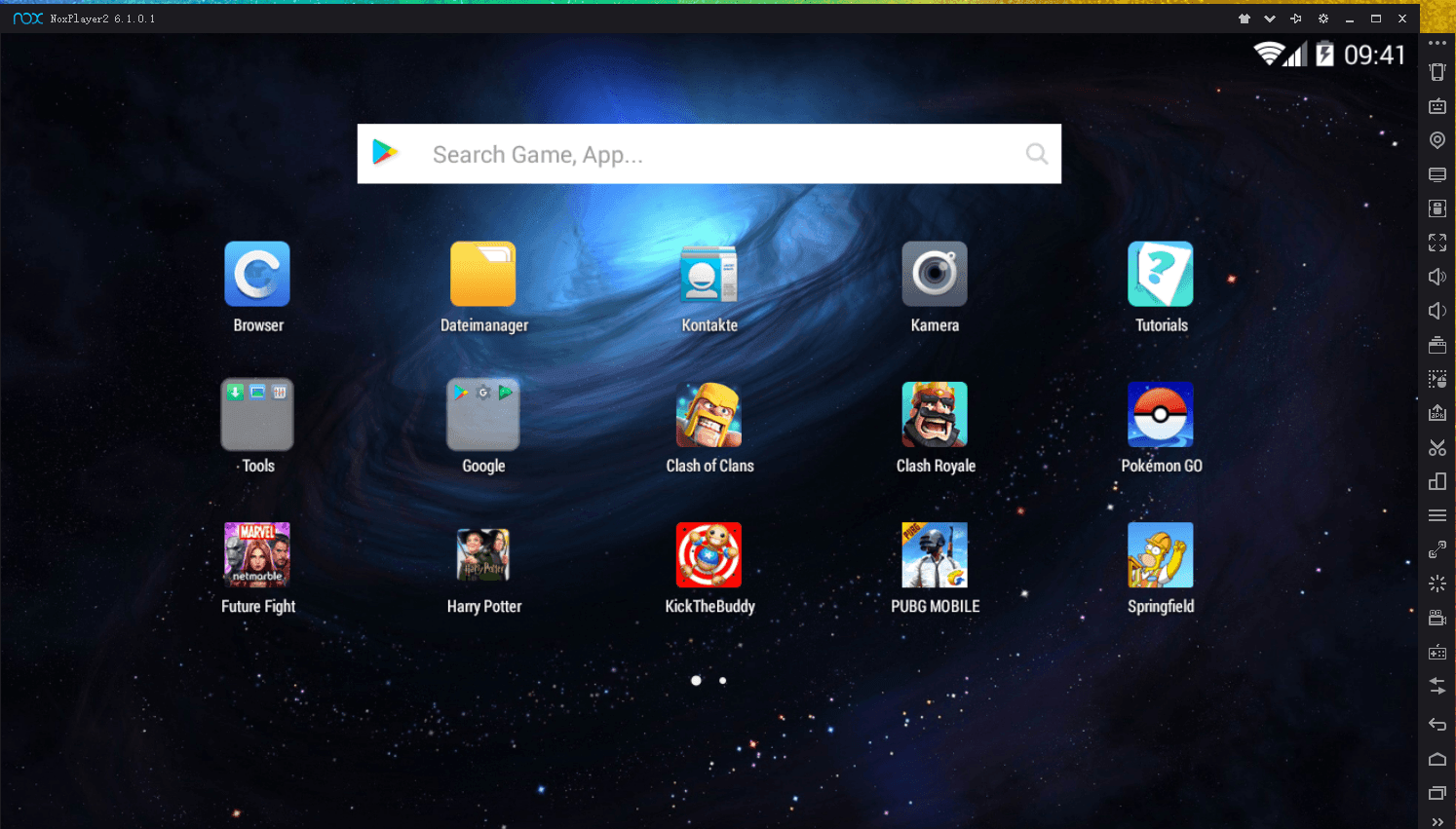Click the volume up icon

click(1437, 277)
